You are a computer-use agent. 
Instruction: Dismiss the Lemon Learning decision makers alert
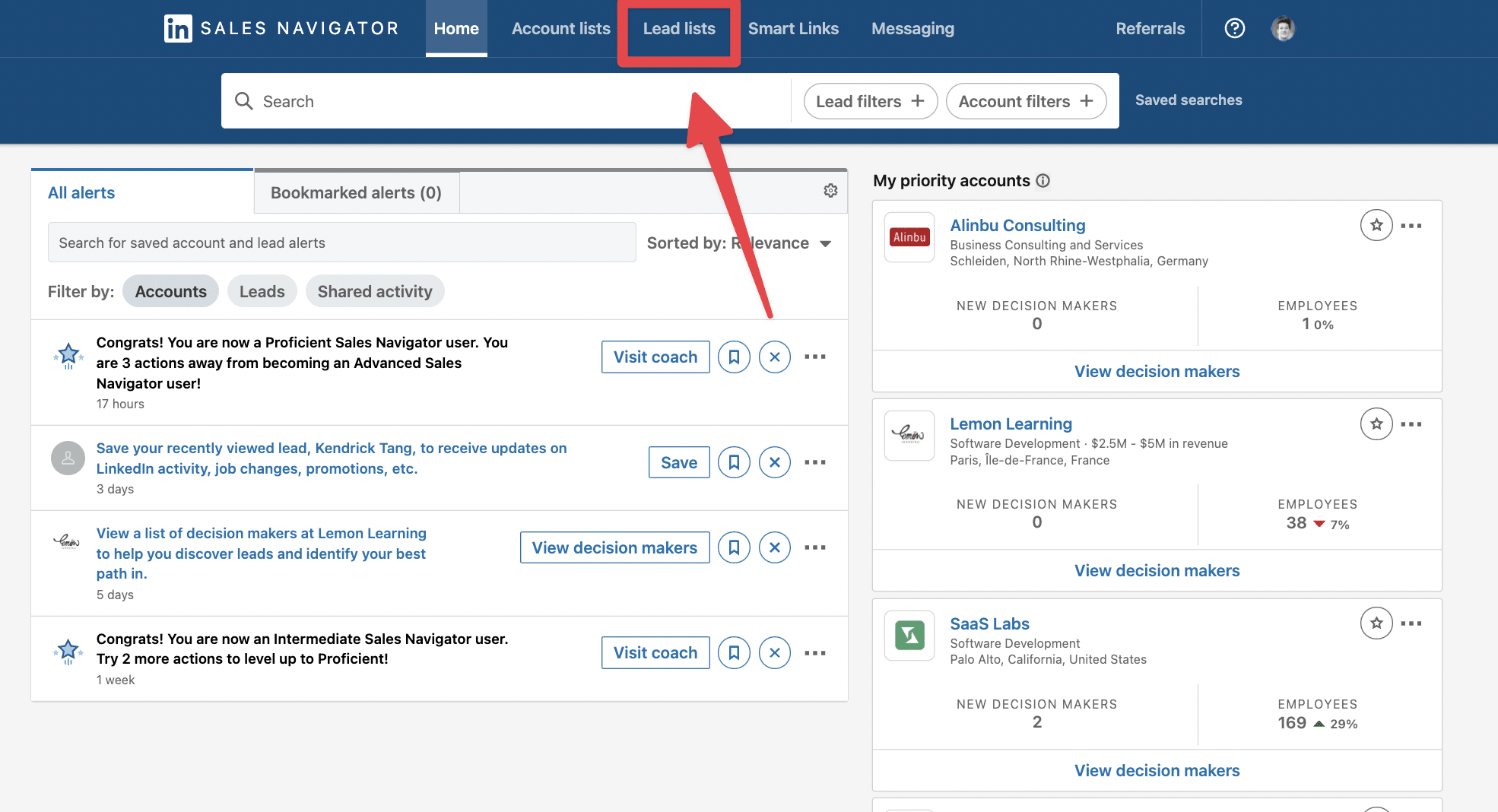[774, 547]
